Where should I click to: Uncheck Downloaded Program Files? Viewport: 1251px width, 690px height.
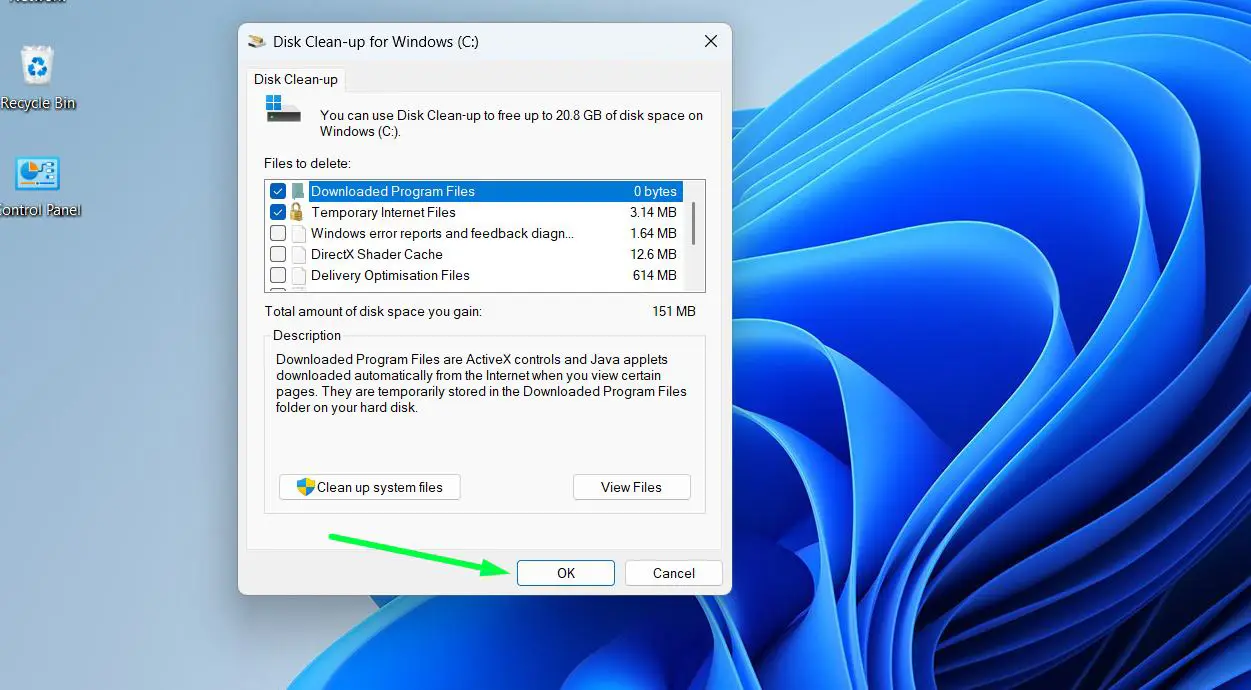[277, 191]
